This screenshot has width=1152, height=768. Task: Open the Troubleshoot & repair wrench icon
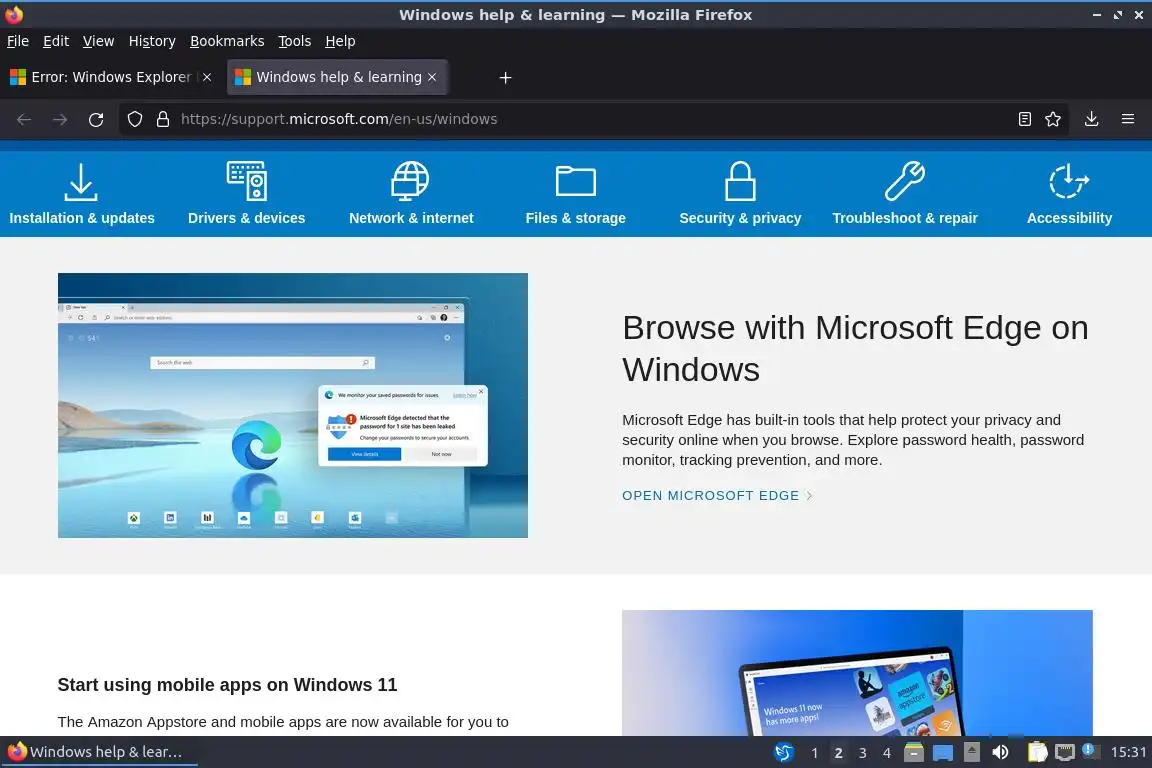(x=904, y=181)
